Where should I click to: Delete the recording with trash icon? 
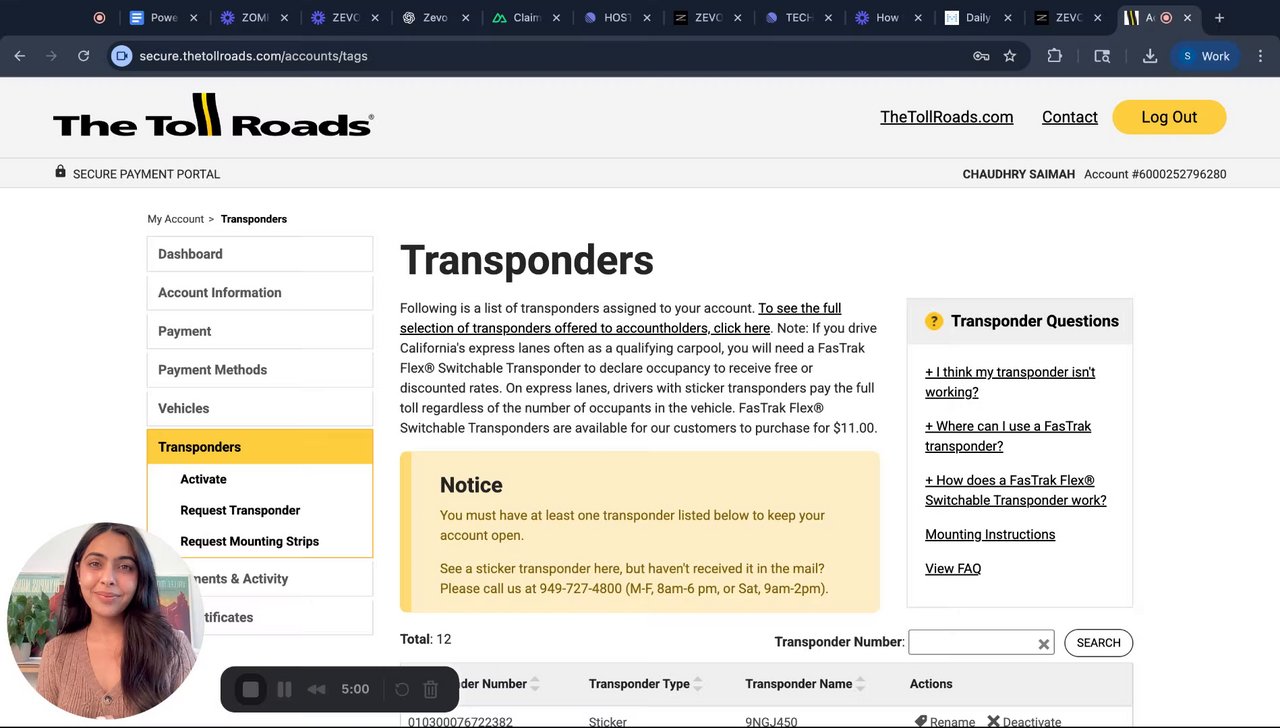pyautogui.click(x=431, y=689)
